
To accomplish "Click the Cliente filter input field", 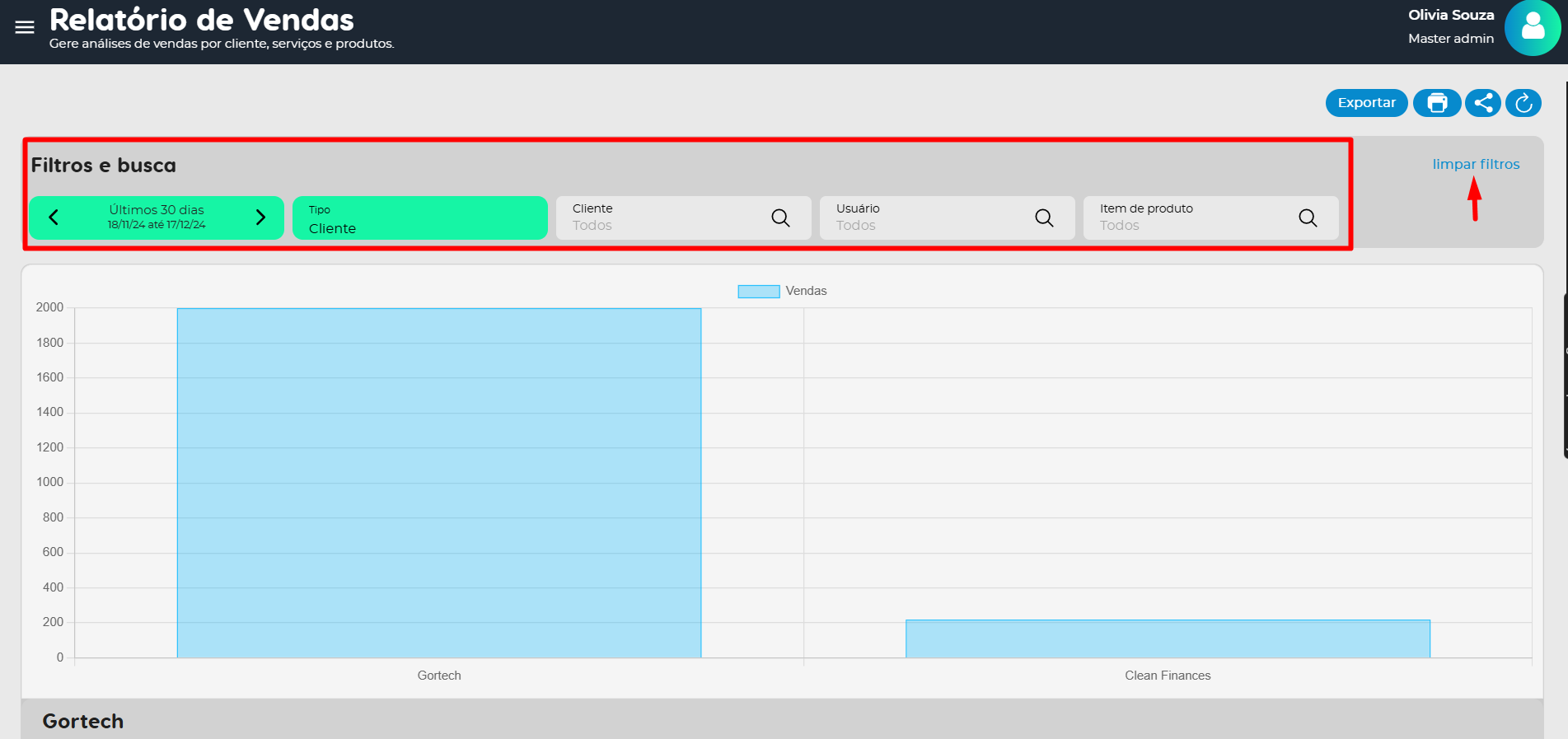I will point(659,218).
